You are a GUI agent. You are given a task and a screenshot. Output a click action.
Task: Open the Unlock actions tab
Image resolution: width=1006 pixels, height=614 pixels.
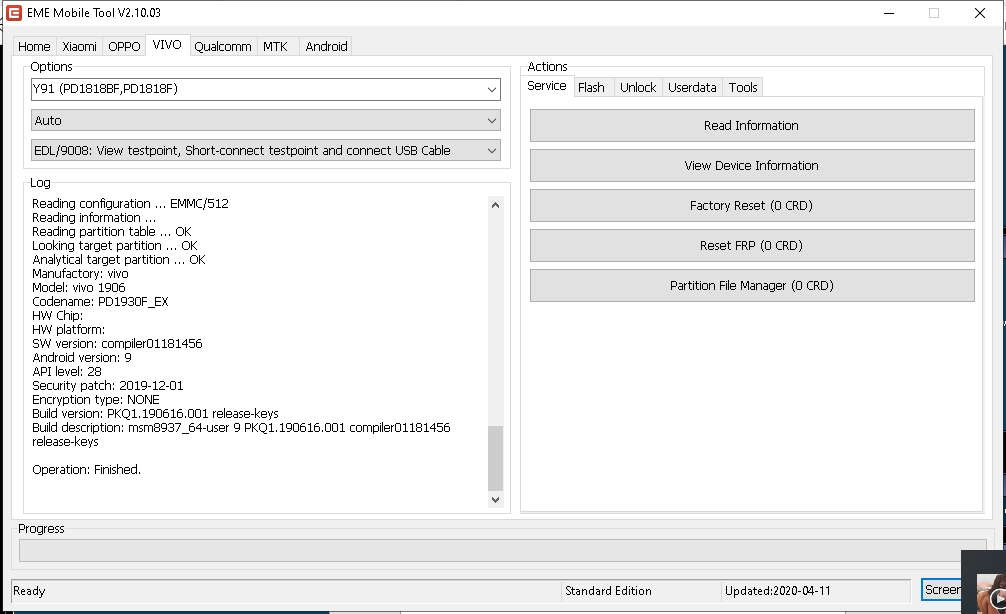point(638,87)
